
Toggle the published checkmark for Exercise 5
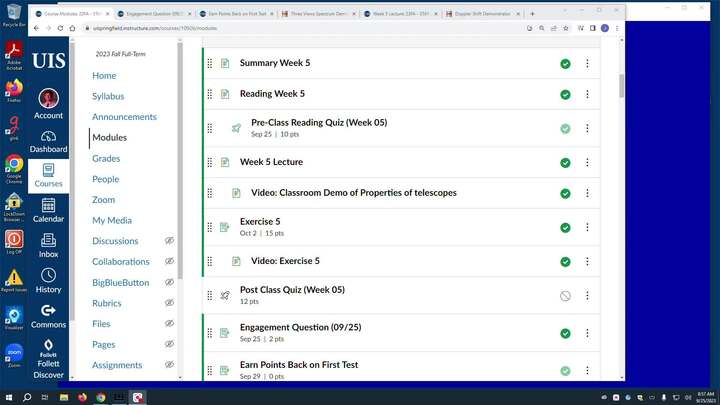(565, 228)
